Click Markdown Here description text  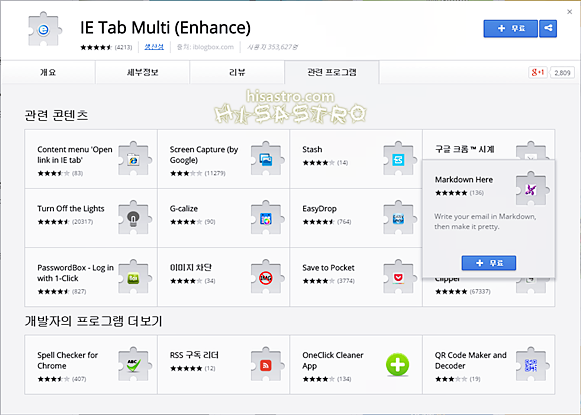(485, 222)
